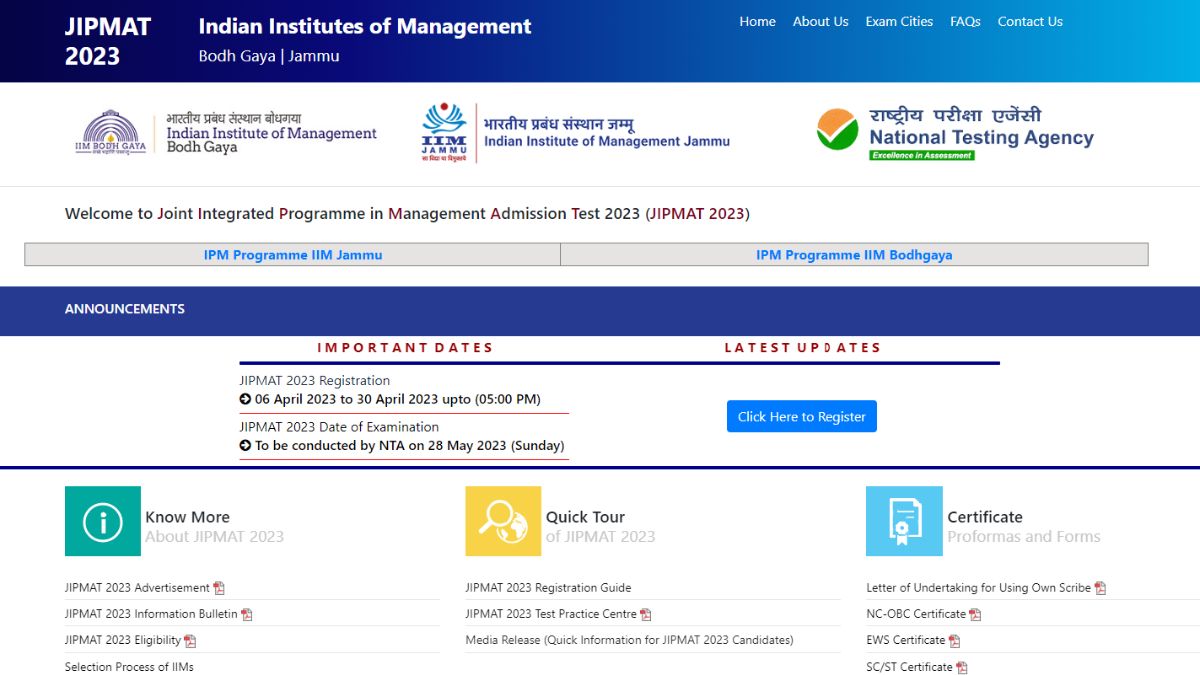The height and width of the screenshot is (675, 1200).
Task: Open PDF icon beside SC/ST Certificate
Action: point(962,667)
